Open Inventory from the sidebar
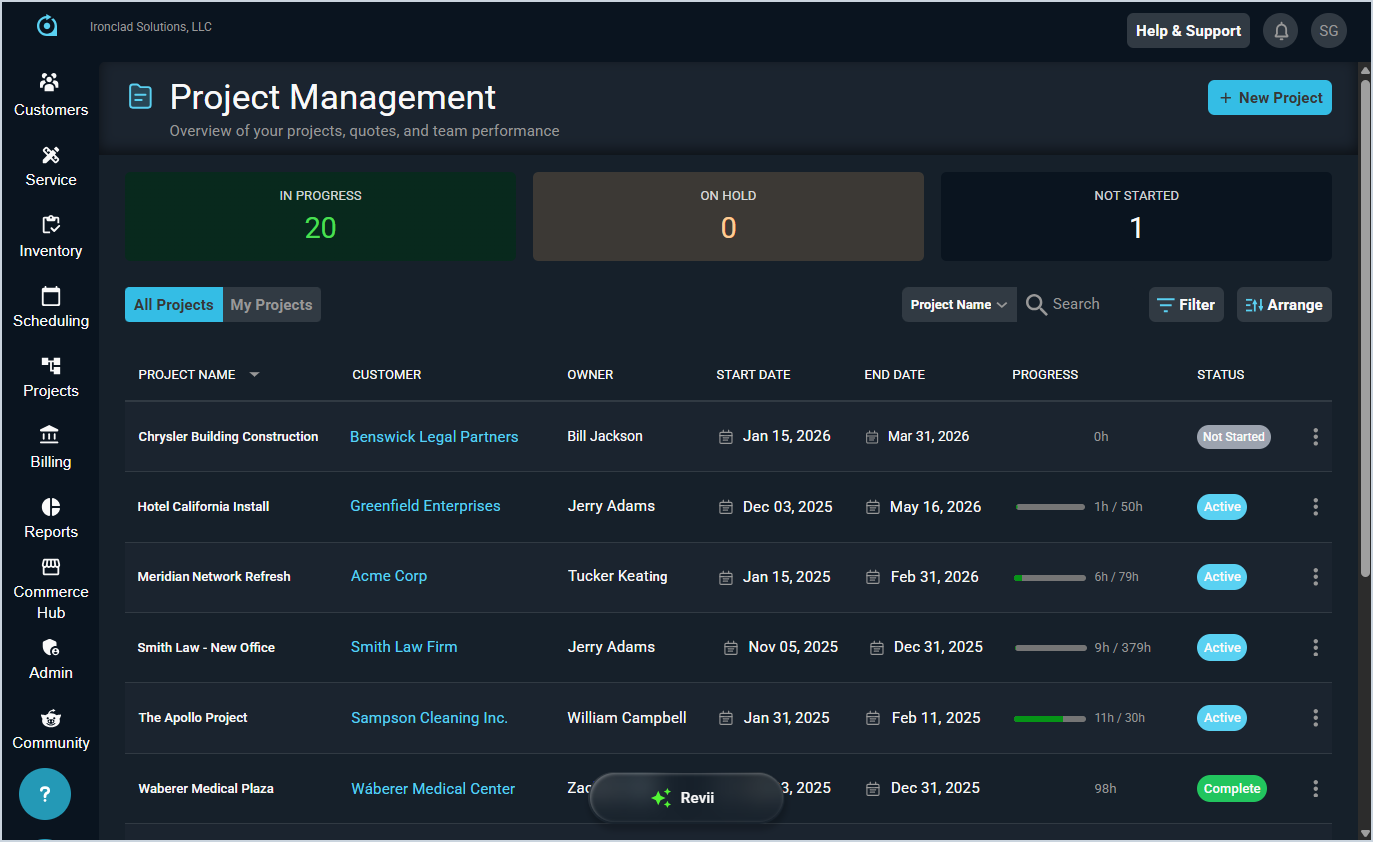Screen dimensions: 1373x842 point(50,225)
